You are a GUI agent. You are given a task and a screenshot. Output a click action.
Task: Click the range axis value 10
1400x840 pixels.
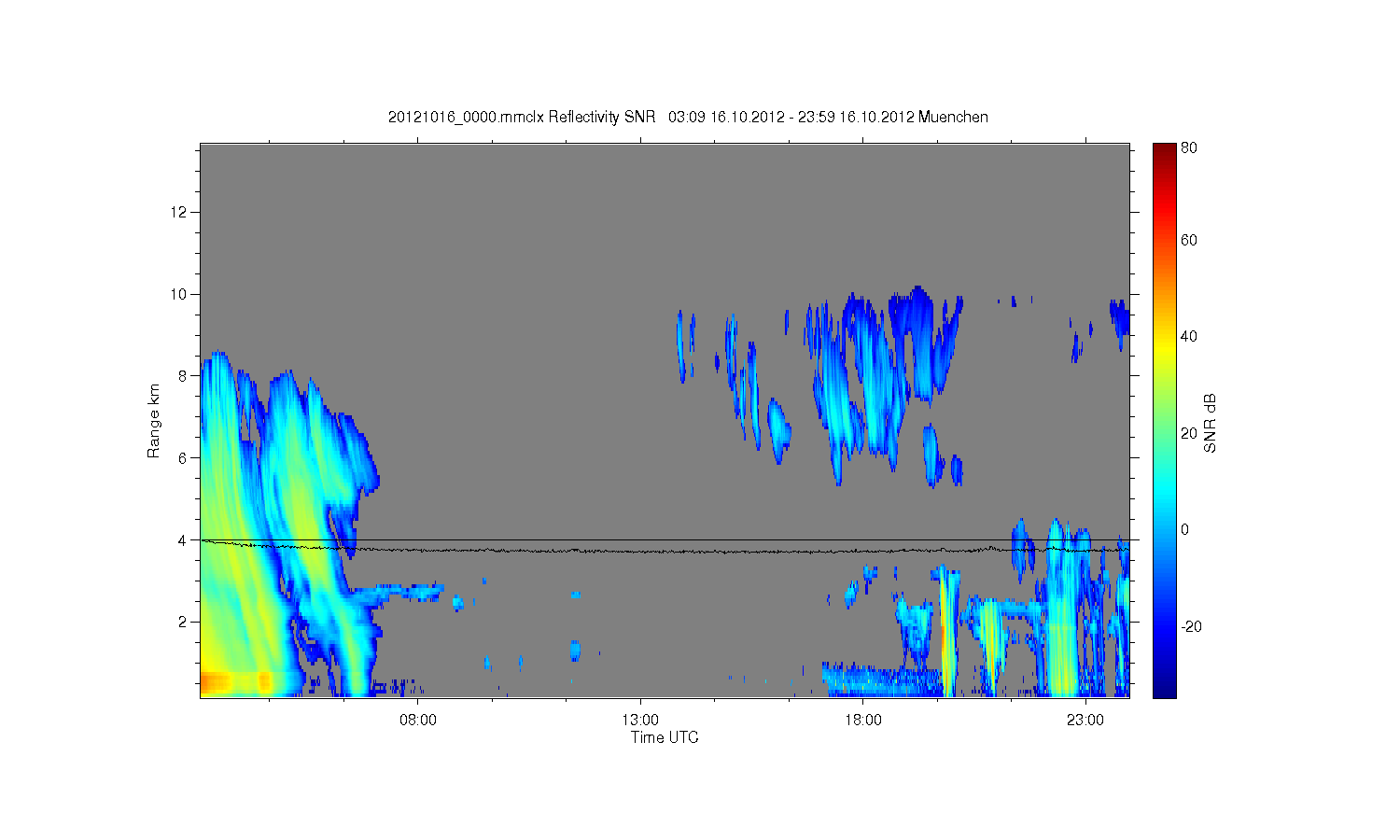pos(179,294)
